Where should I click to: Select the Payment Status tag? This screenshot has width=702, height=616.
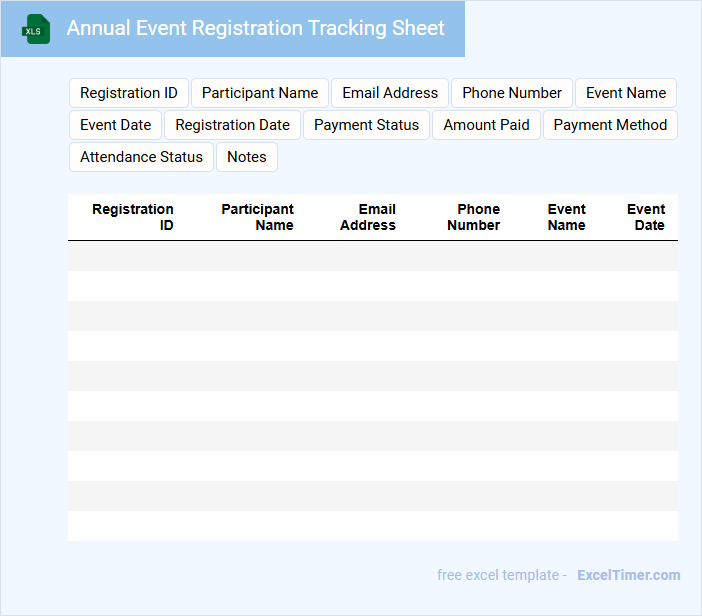[x=367, y=125]
